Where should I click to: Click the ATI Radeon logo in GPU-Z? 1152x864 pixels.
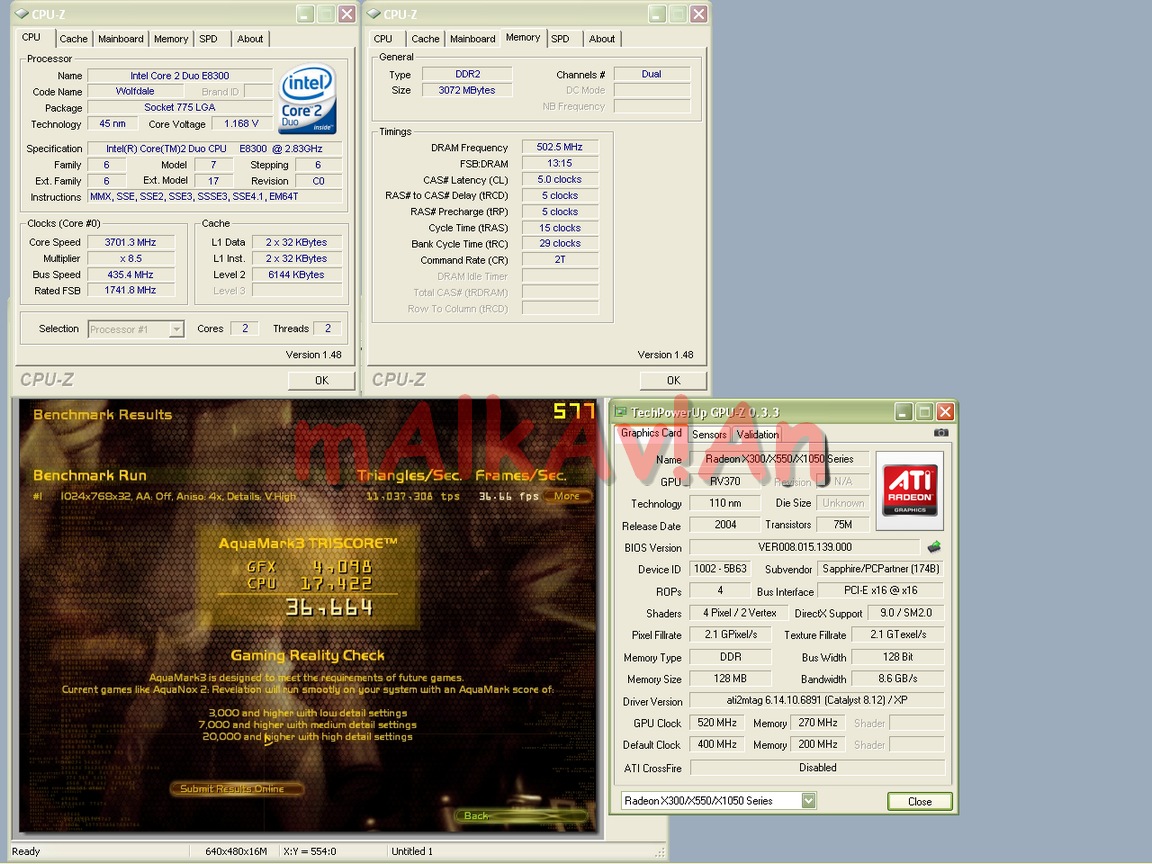click(x=910, y=490)
